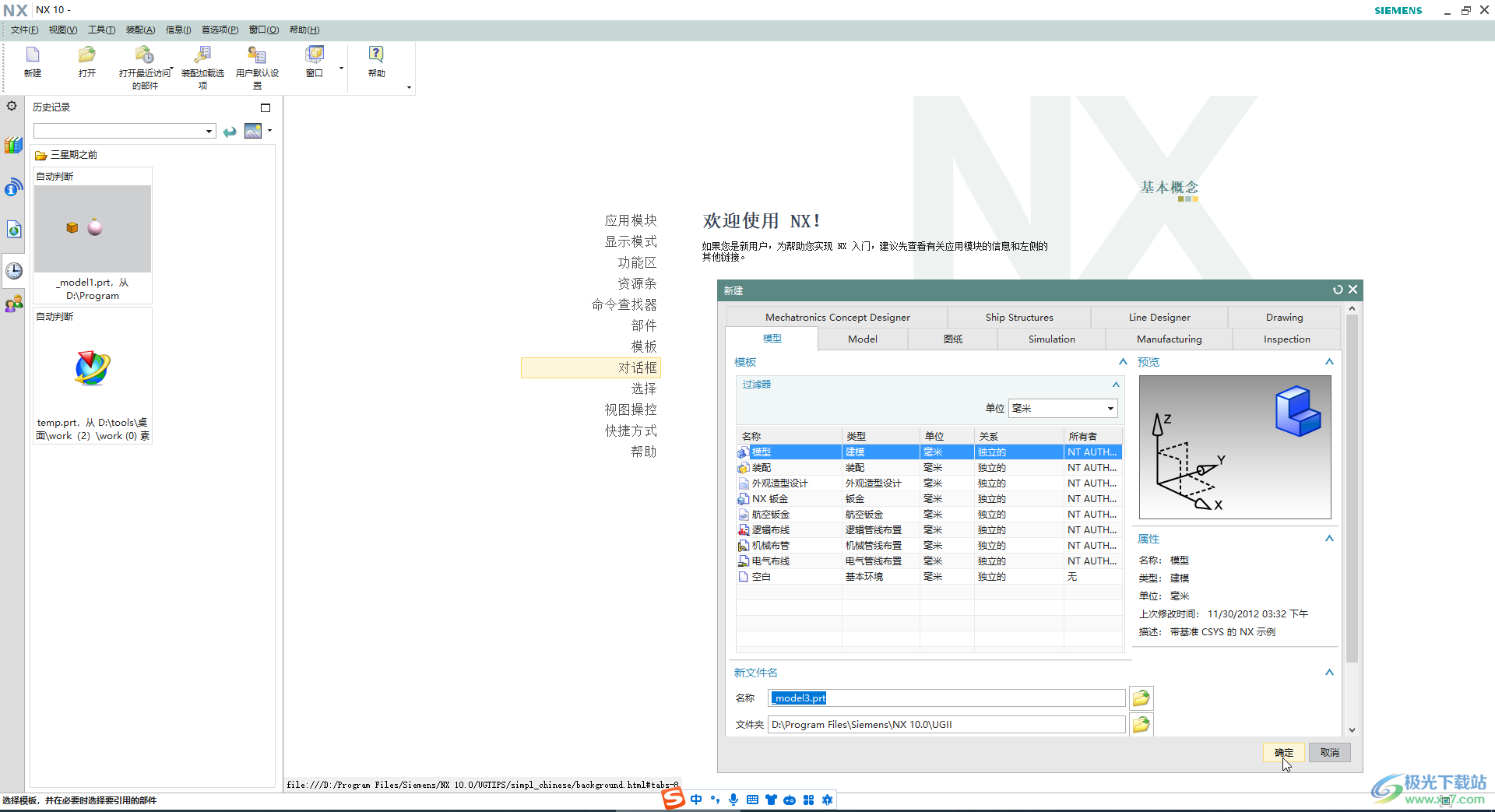Select the NX 钣金 template row
Screen dimensions: 1495x812
(929, 499)
